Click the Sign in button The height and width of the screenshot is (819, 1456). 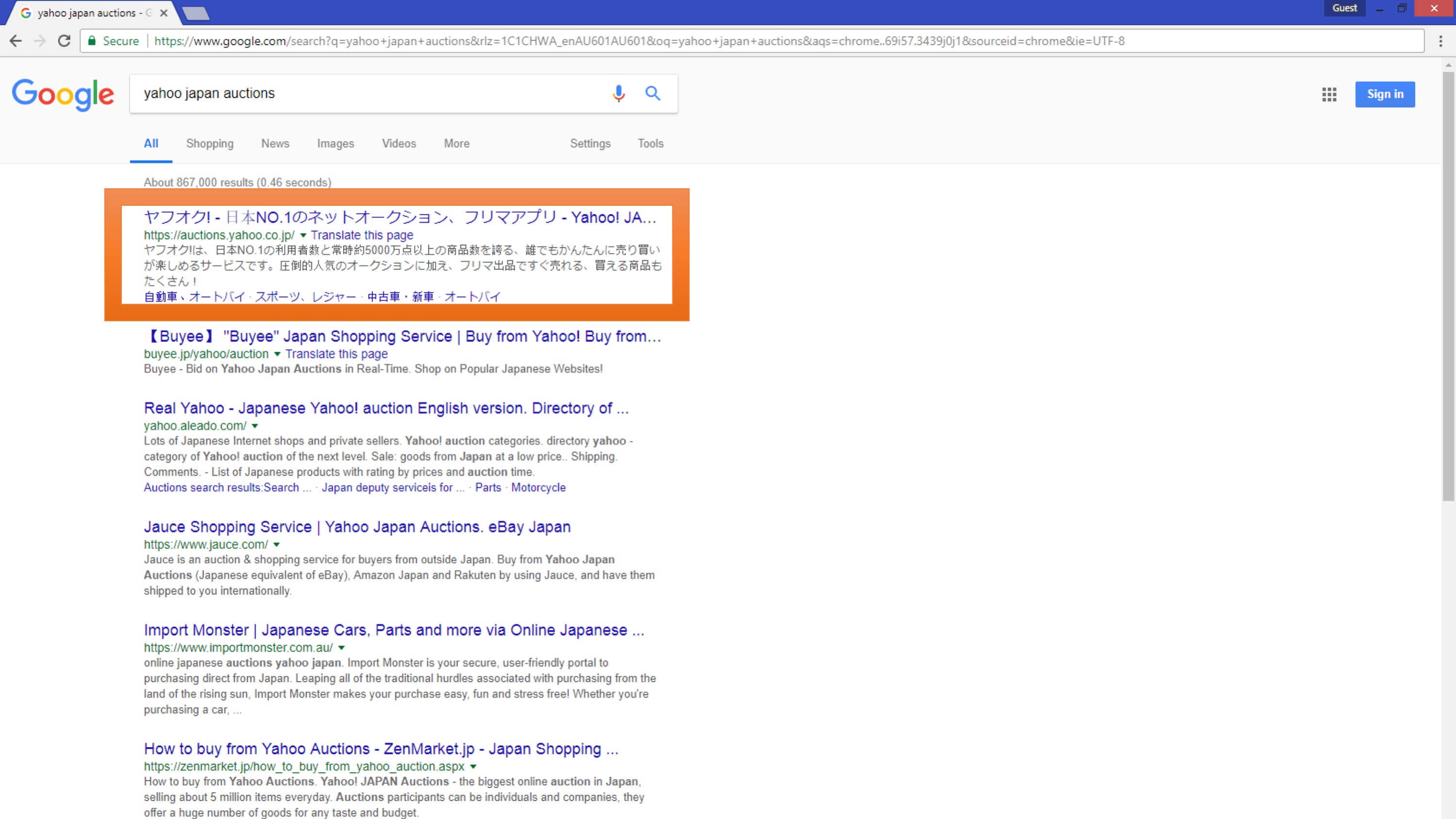(1385, 94)
